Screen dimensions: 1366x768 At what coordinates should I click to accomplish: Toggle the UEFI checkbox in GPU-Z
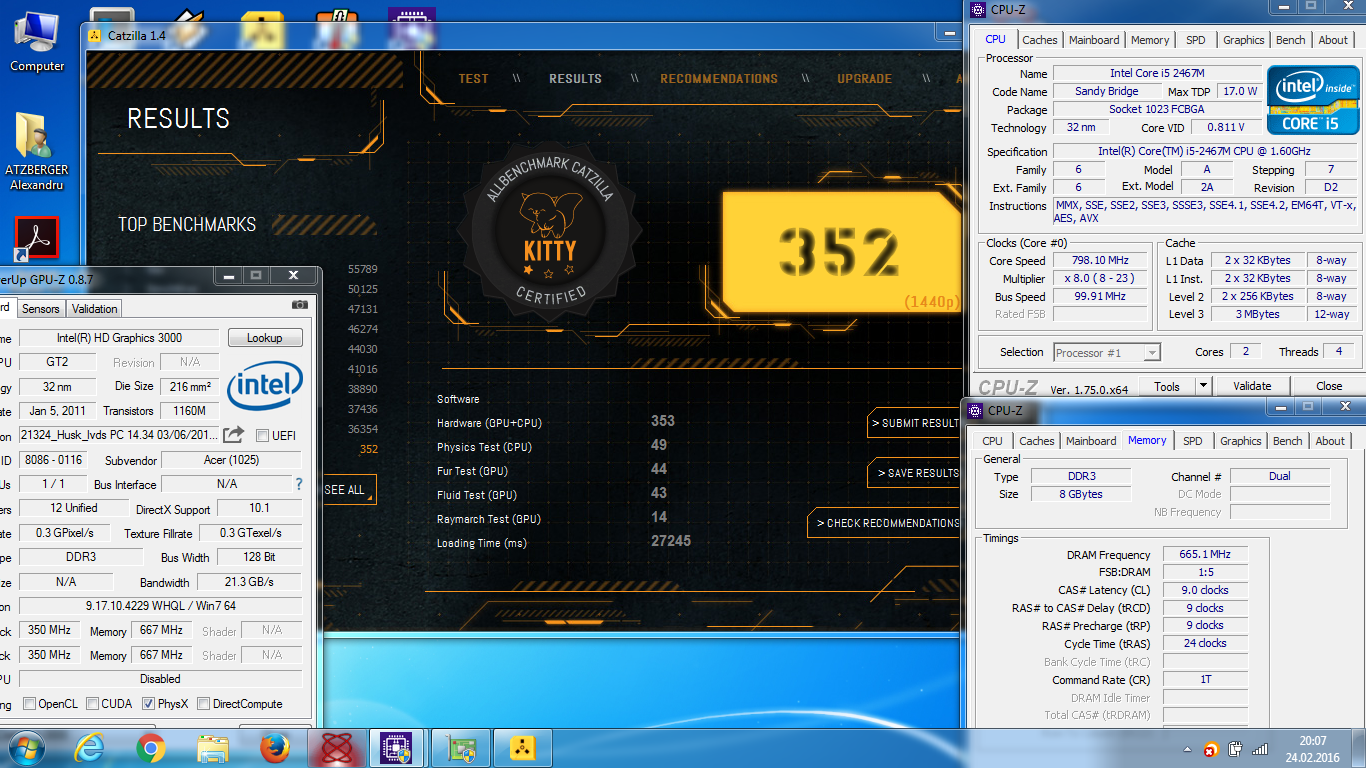pyautogui.click(x=262, y=435)
